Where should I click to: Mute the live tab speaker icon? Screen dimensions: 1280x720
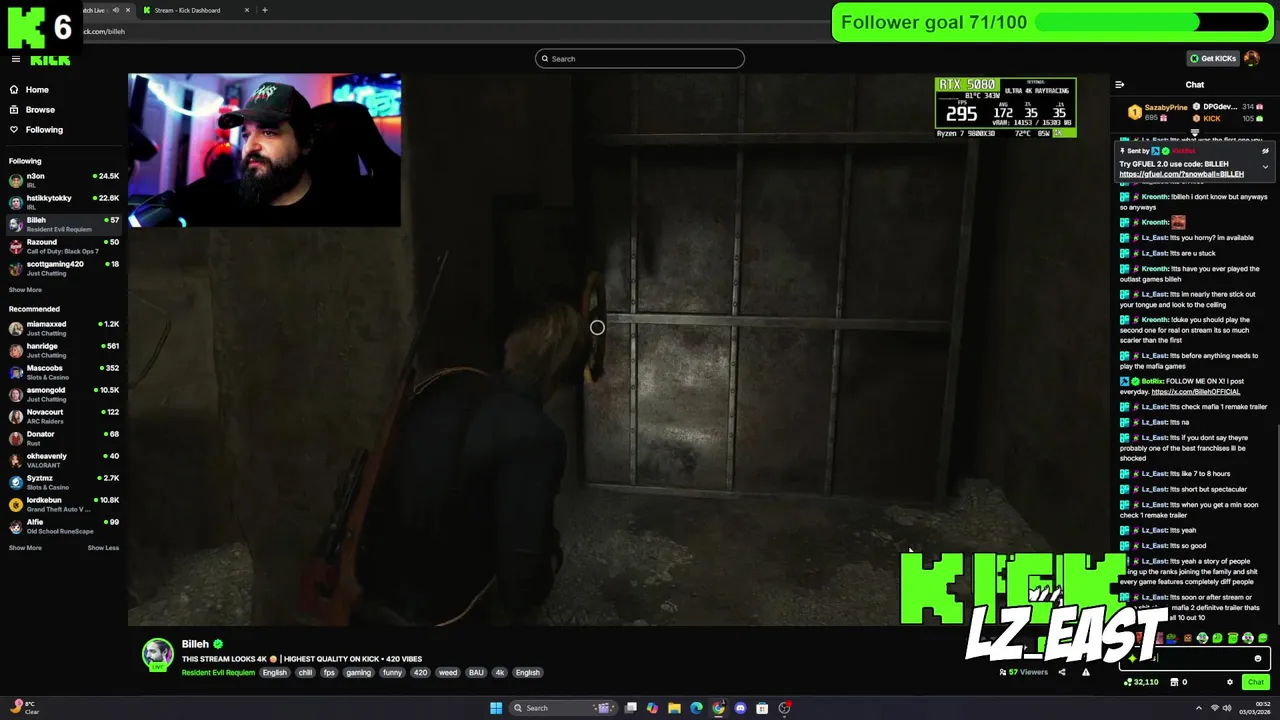point(115,10)
